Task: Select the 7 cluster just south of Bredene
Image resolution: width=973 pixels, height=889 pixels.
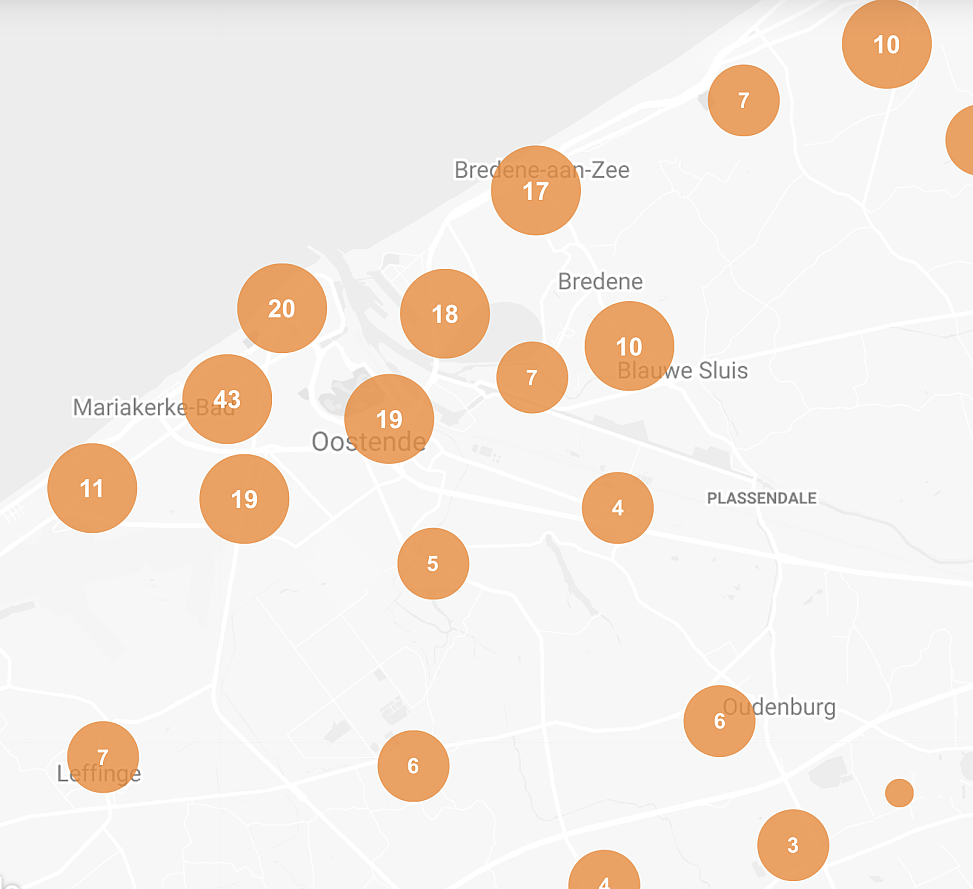Action: point(532,377)
